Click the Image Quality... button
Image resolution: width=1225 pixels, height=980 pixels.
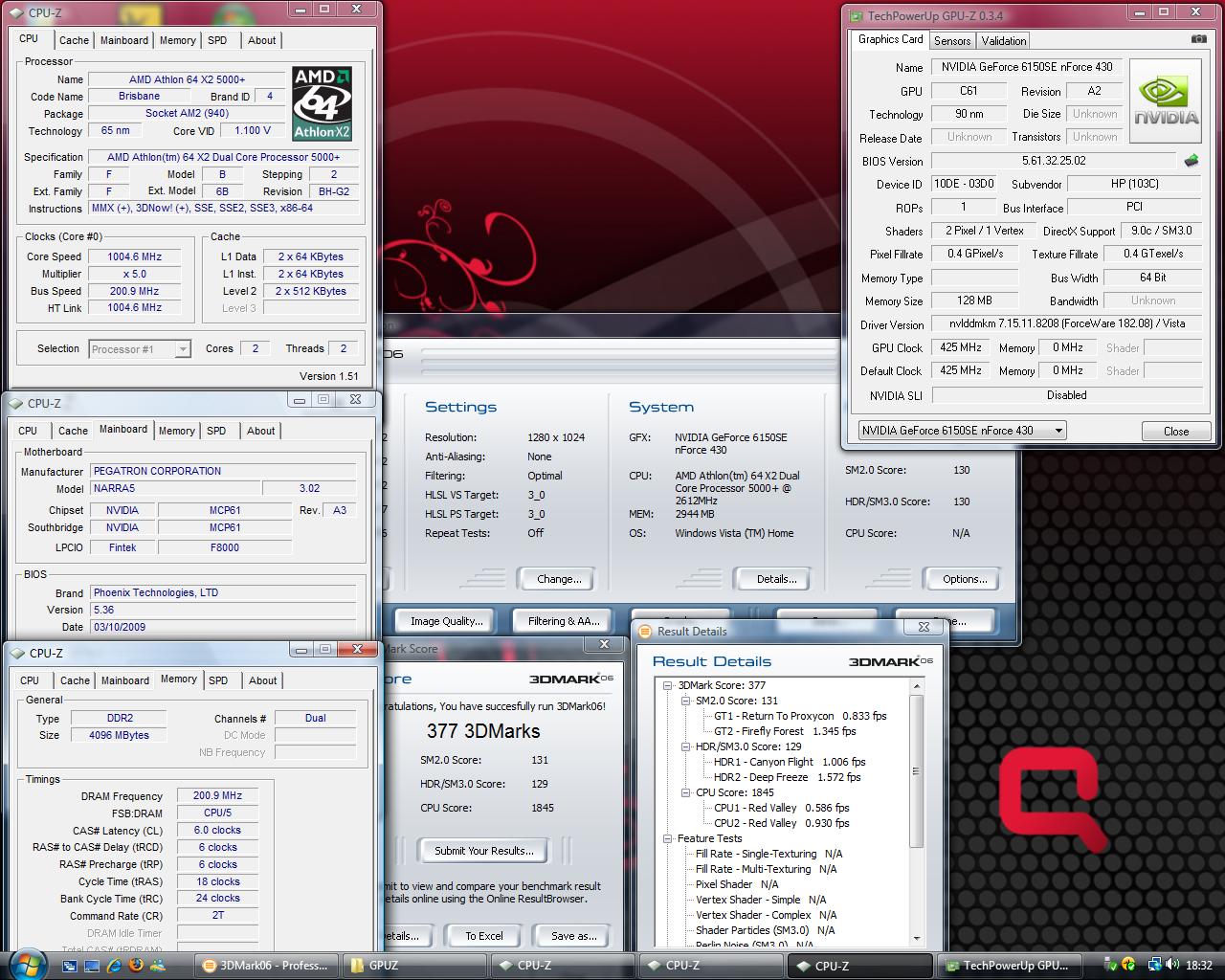click(446, 621)
